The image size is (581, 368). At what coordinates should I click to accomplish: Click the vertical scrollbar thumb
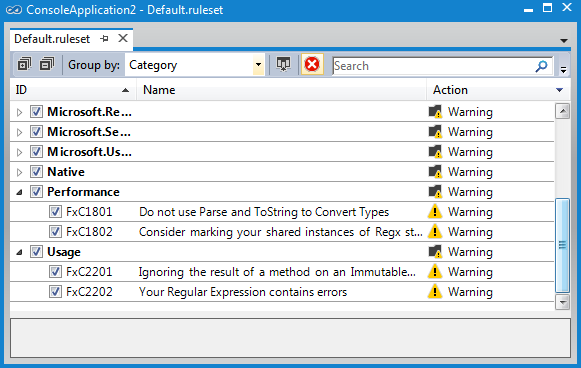pyautogui.click(x=562, y=245)
